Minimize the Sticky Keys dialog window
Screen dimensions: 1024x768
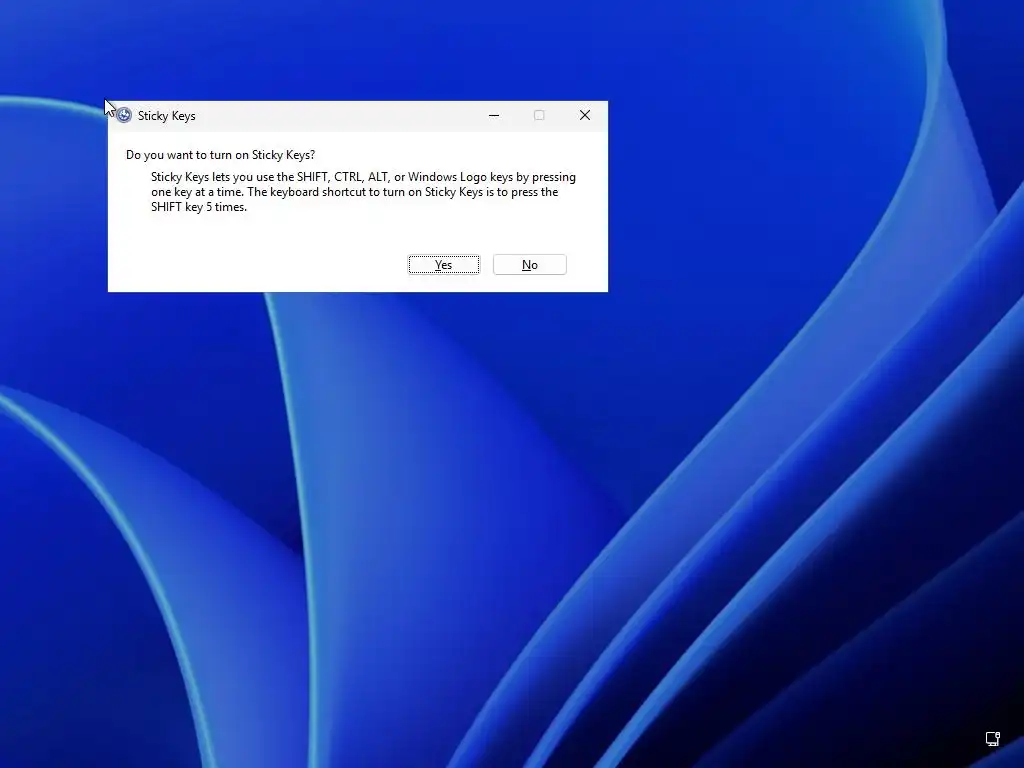click(x=494, y=116)
